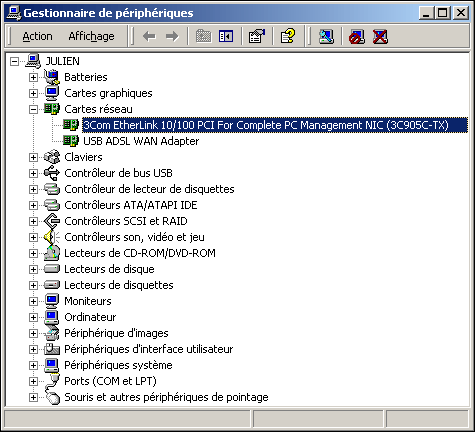The width and height of the screenshot is (475, 432).
Task: Uninstall selected device using red X toolbar icon
Action: 380,36
